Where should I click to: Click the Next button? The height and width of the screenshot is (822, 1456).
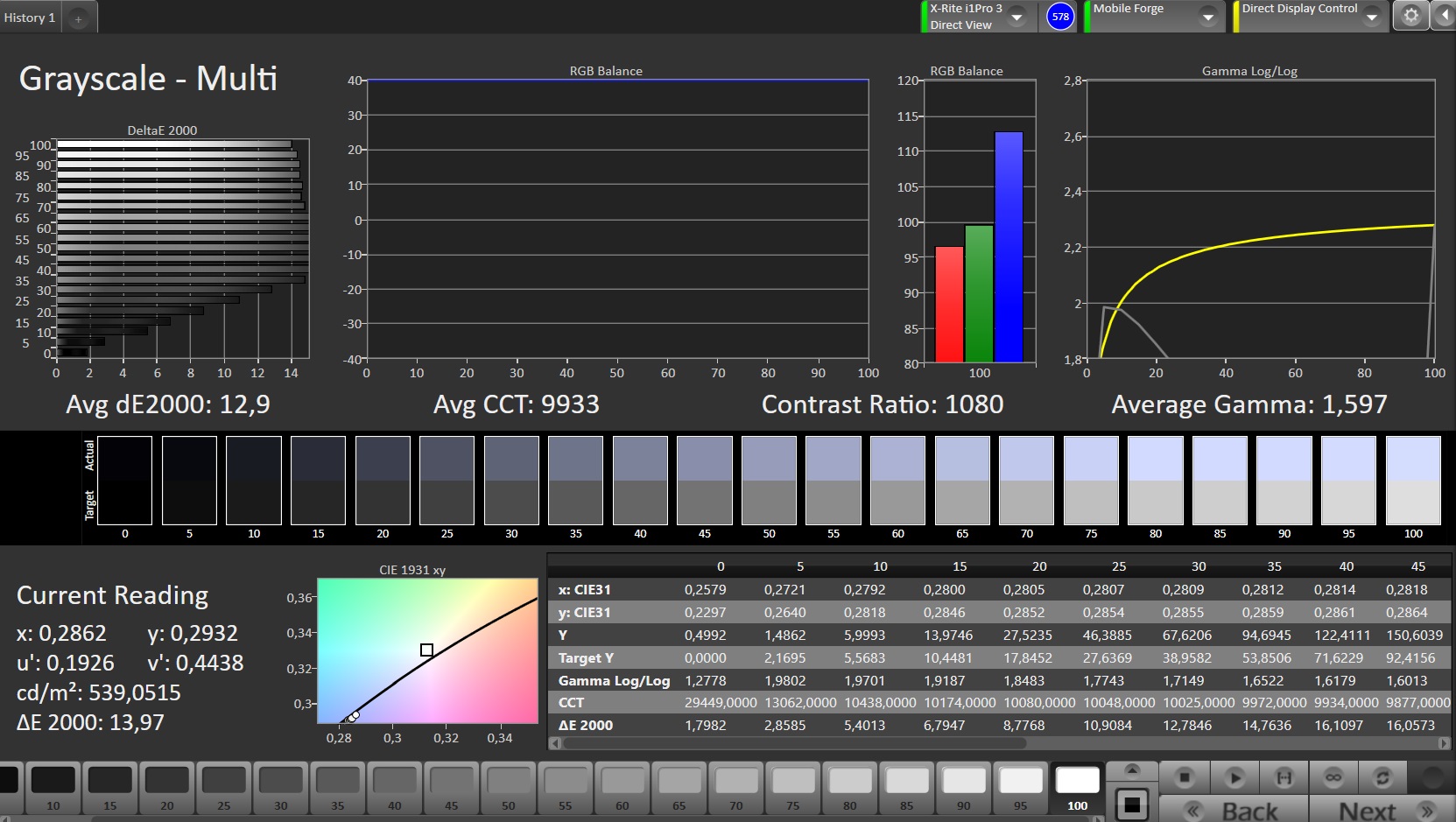[1383, 811]
